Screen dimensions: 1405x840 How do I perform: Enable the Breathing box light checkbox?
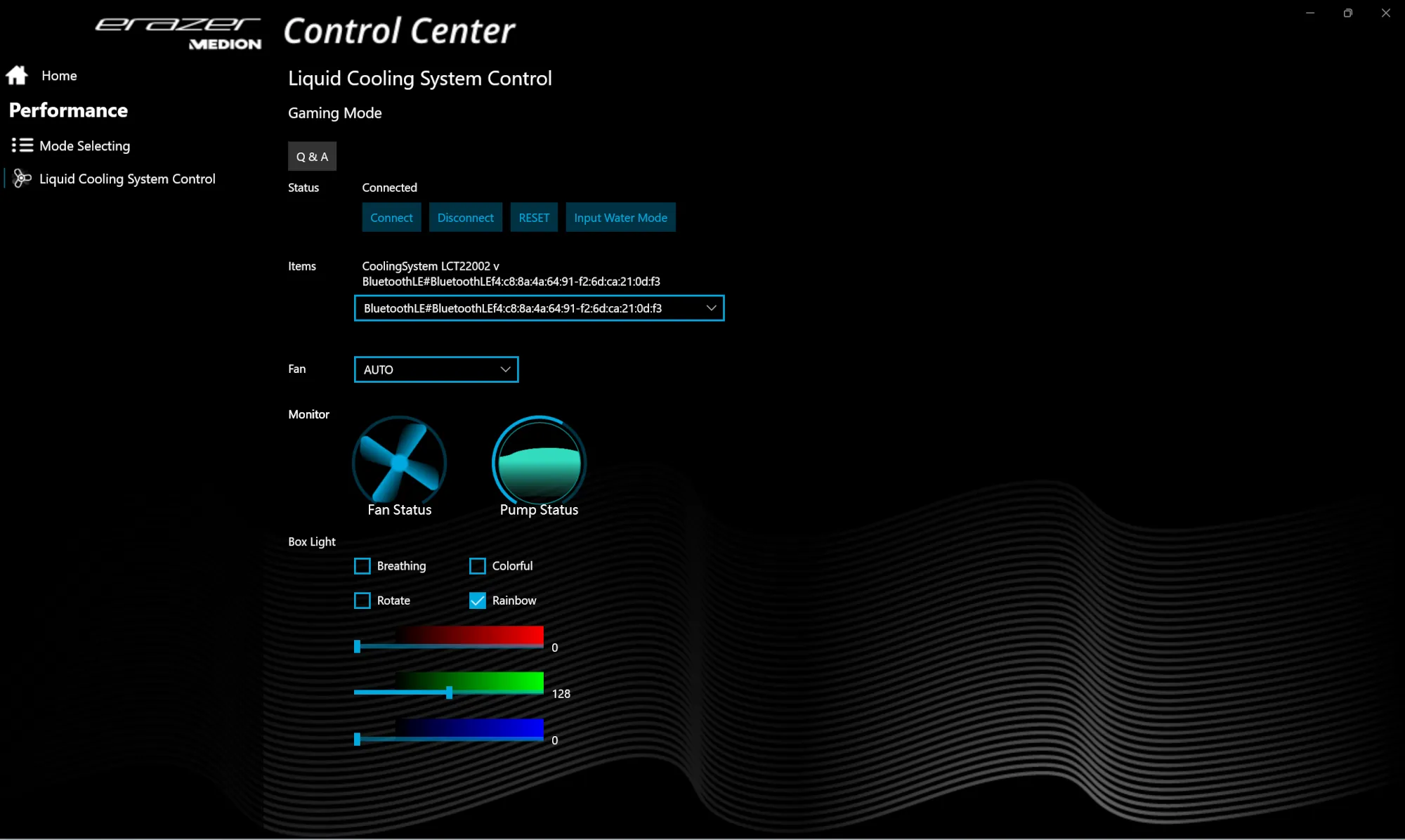pos(362,566)
